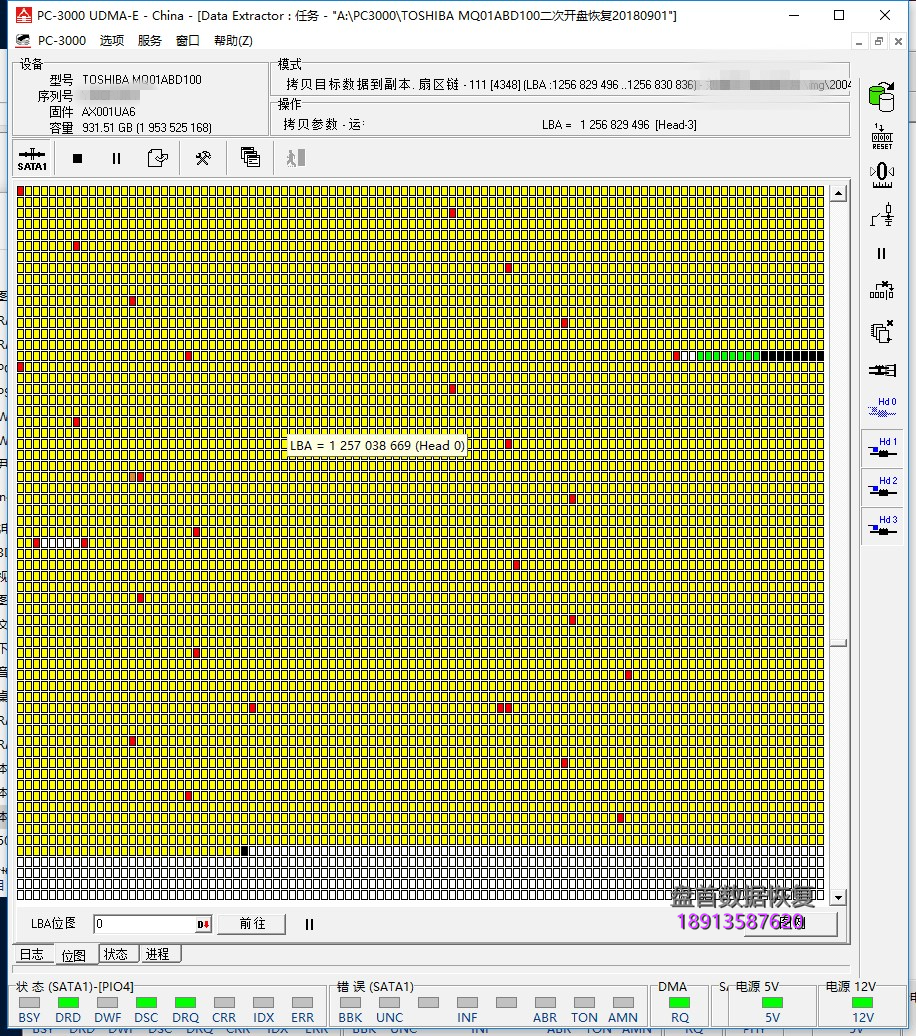This screenshot has height=1036, width=916.
Task: Click the exit task icon on the toolbar
Action: [293, 158]
